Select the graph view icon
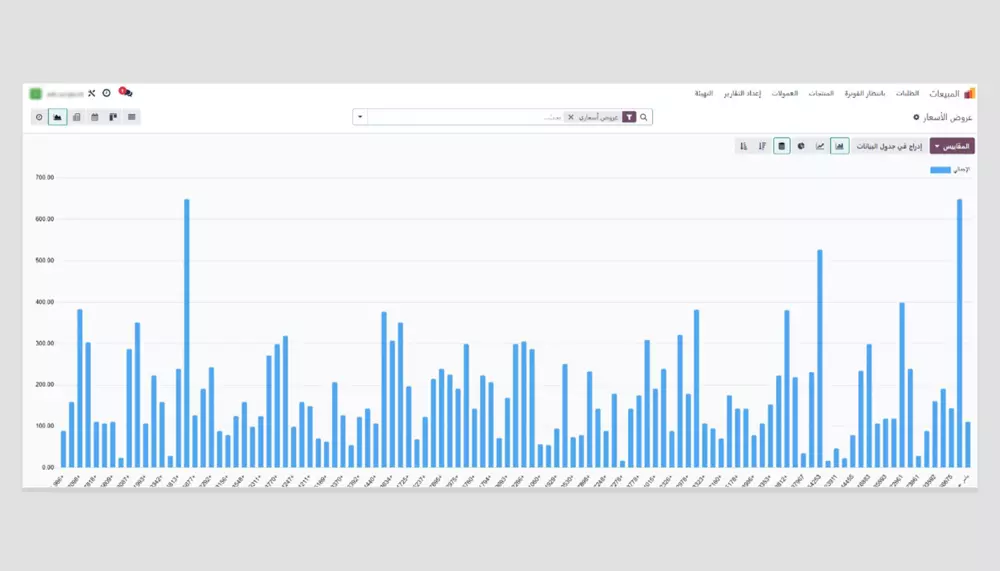The image size is (1000, 571). pyautogui.click(x=57, y=117)
